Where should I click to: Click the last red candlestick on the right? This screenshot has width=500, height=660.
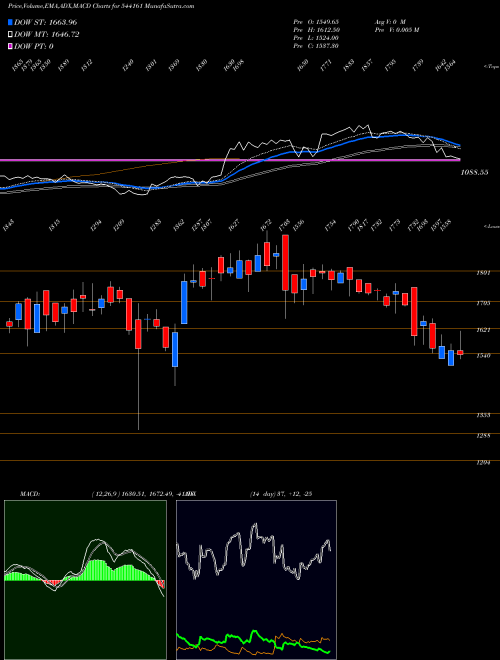460,352
